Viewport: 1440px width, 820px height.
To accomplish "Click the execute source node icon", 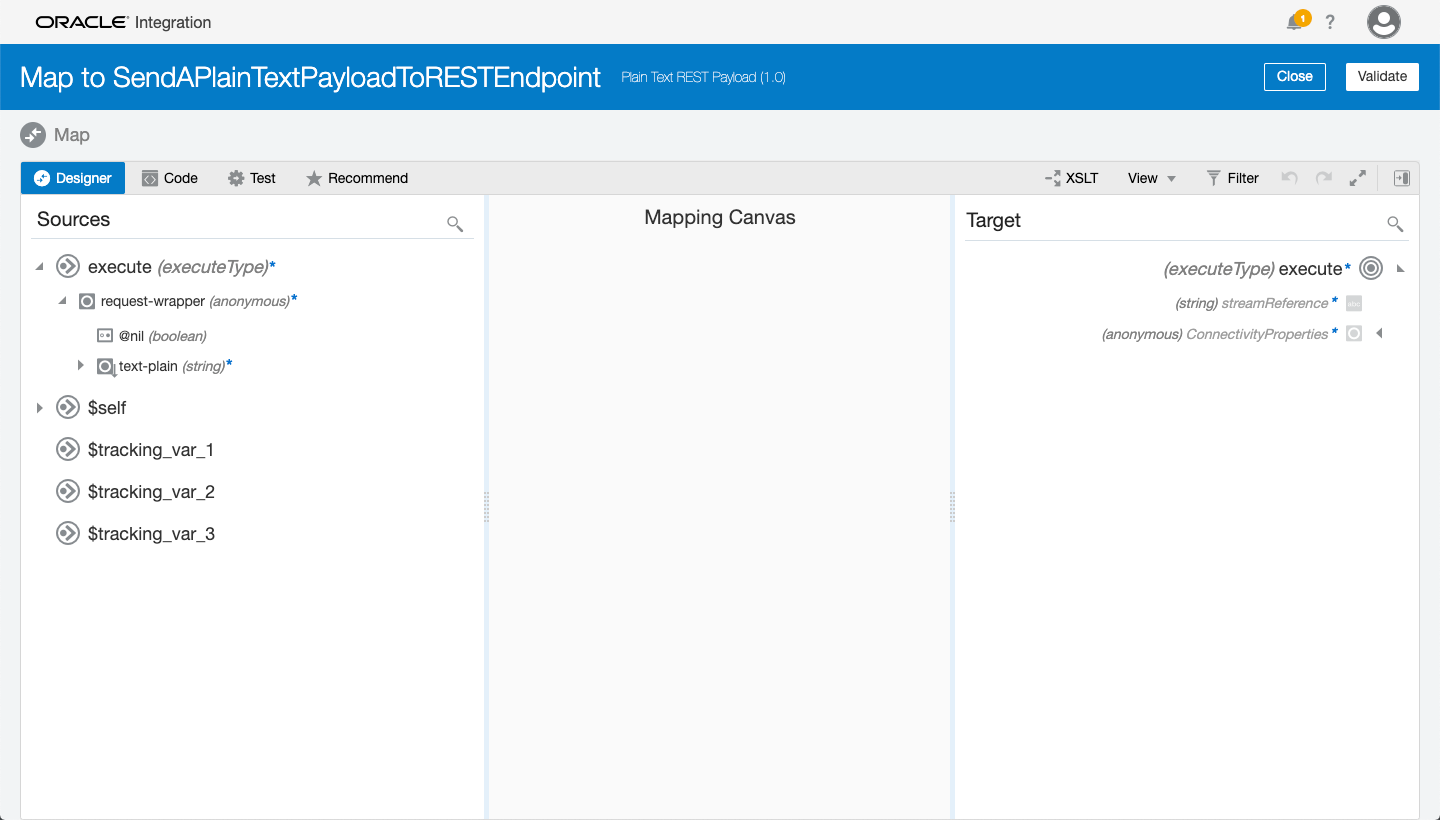I will [67, 267].
